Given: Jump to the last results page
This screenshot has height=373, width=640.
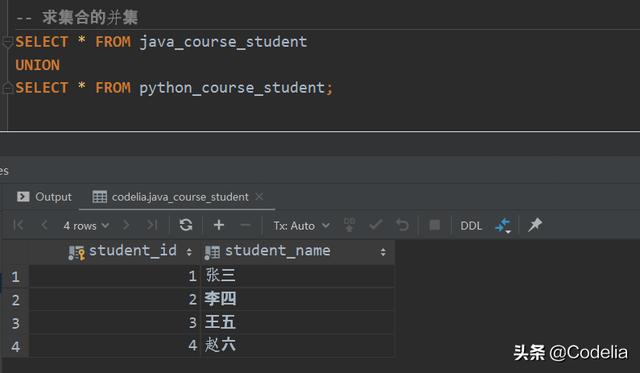Looking at the screenshot, I should point(152,225).
